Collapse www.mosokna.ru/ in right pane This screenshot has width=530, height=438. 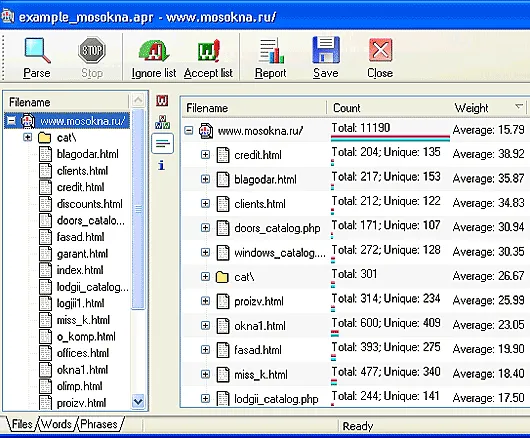[189, 130]
